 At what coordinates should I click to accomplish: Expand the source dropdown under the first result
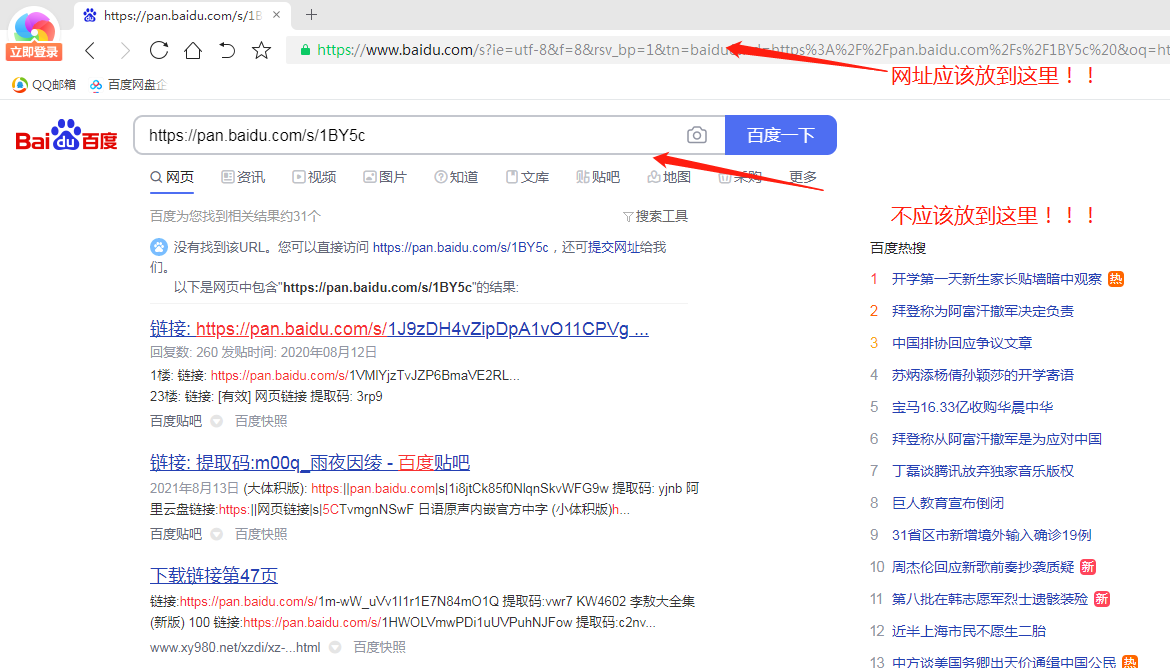click(x=216, y=421)
